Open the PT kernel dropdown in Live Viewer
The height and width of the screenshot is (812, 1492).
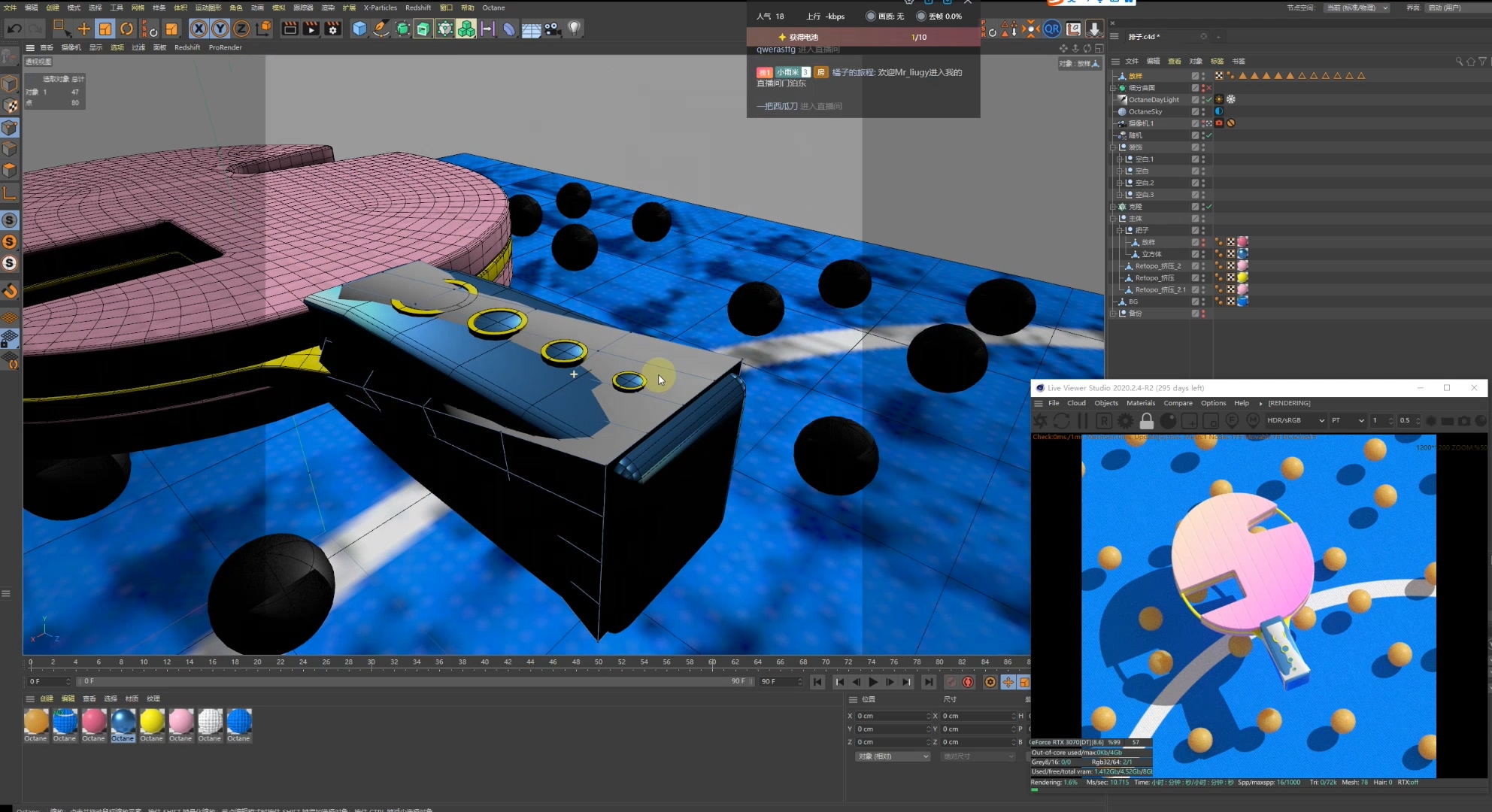click(x=1348, y=420)
